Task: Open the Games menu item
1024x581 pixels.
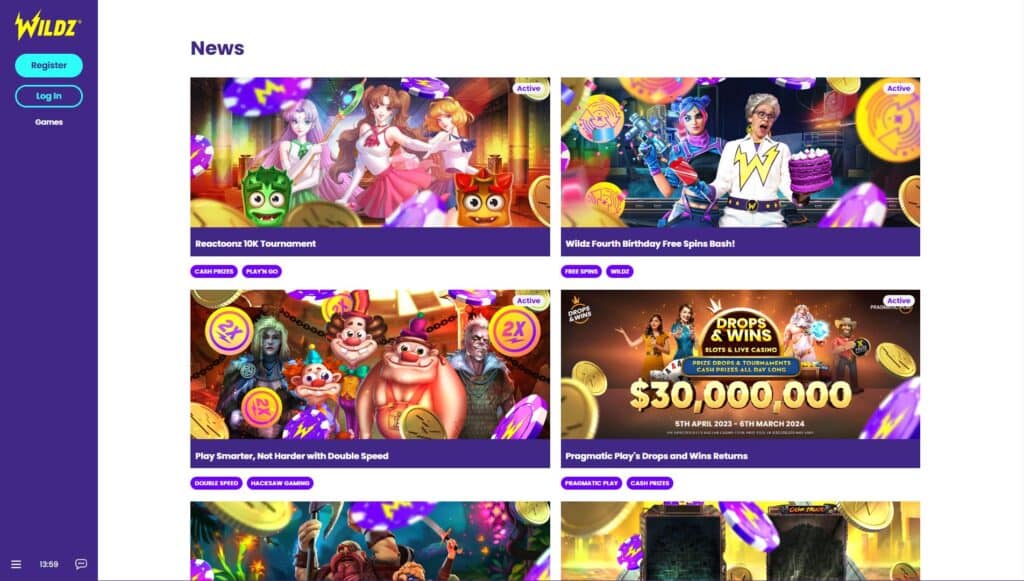Action: 49,122
